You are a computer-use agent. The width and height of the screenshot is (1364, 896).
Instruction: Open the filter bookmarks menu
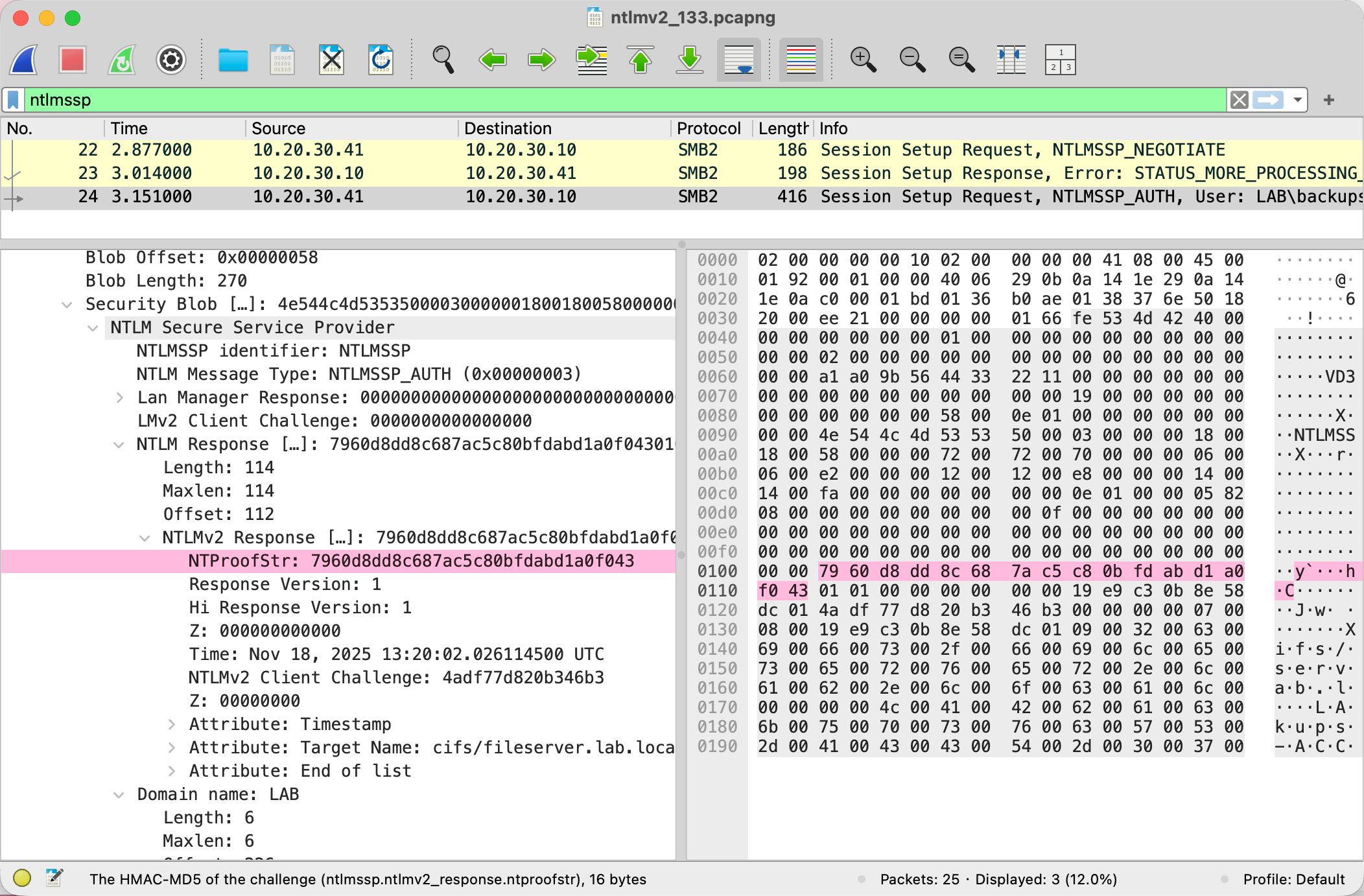[13, 100]
